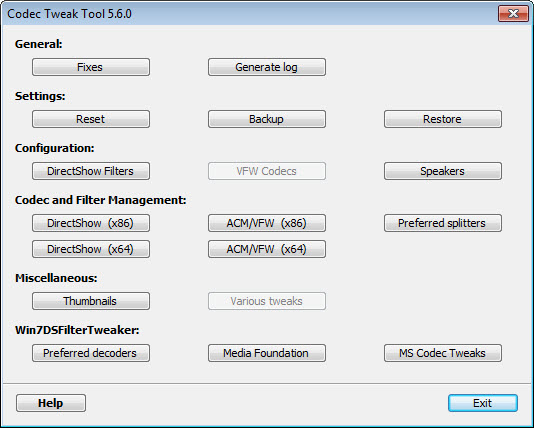
Task: Open MS Codec Tweaks
Action: 443,353
